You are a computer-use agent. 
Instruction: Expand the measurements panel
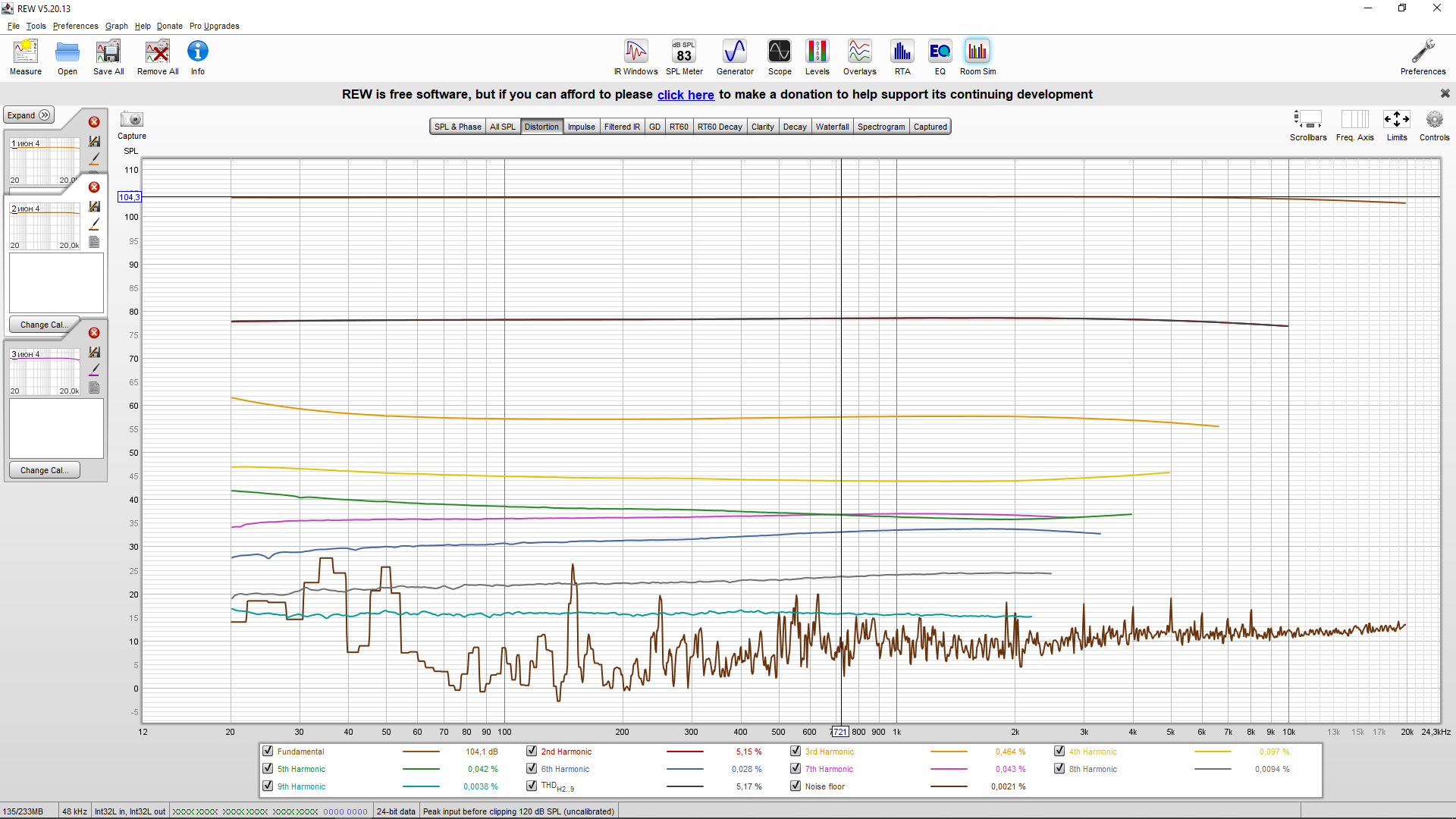coord(29,115)
